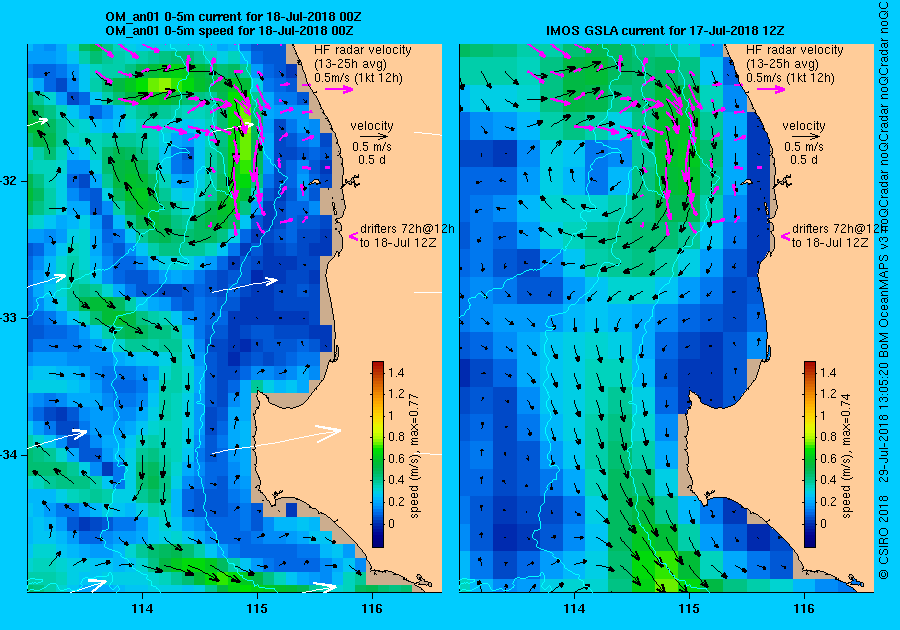Click black velocity scale arrow in OM_an01 panel
This screenshot has width=900, height=630.
point(375,137)
